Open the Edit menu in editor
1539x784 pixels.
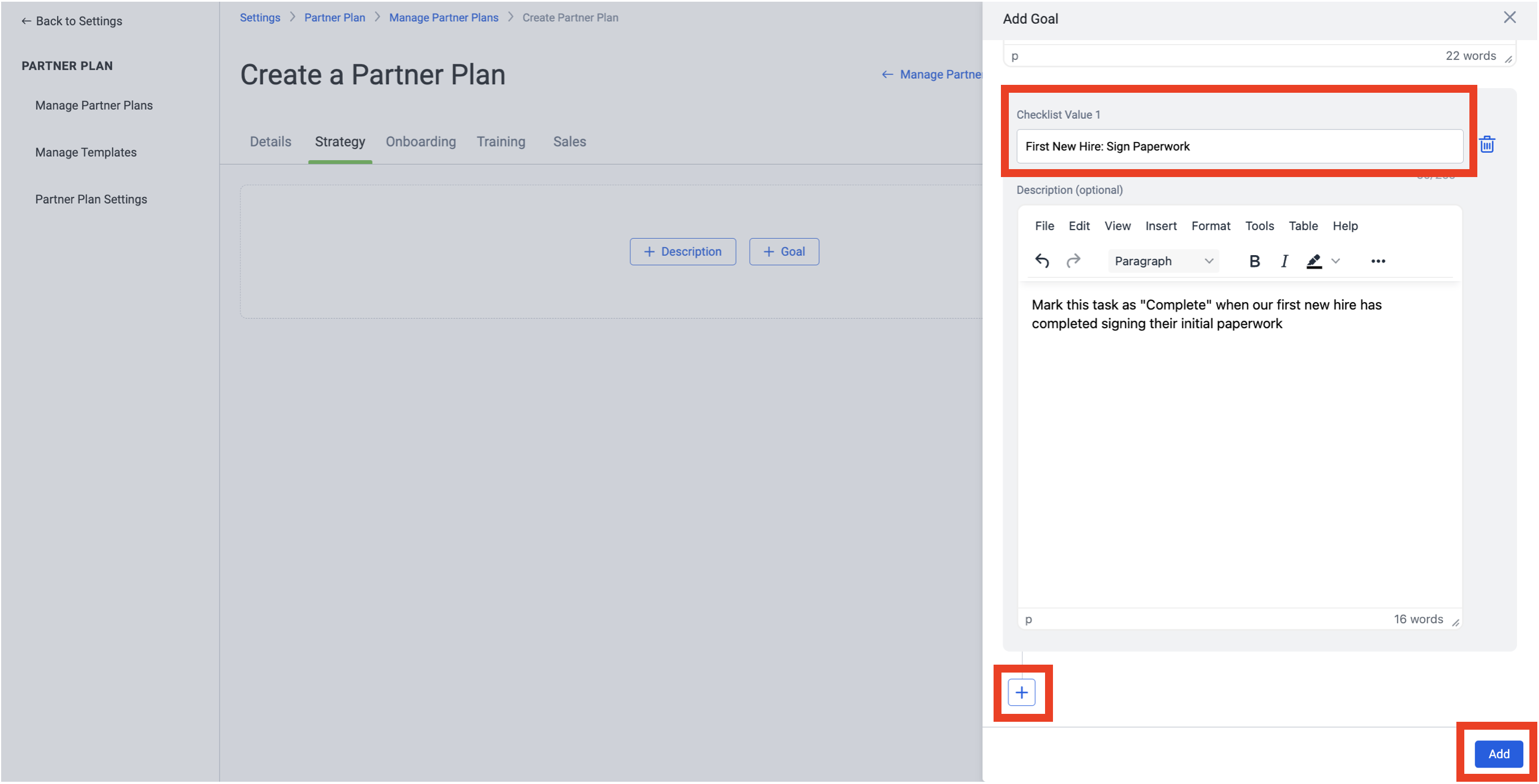pyautogui.click(x=1078, y=226)
